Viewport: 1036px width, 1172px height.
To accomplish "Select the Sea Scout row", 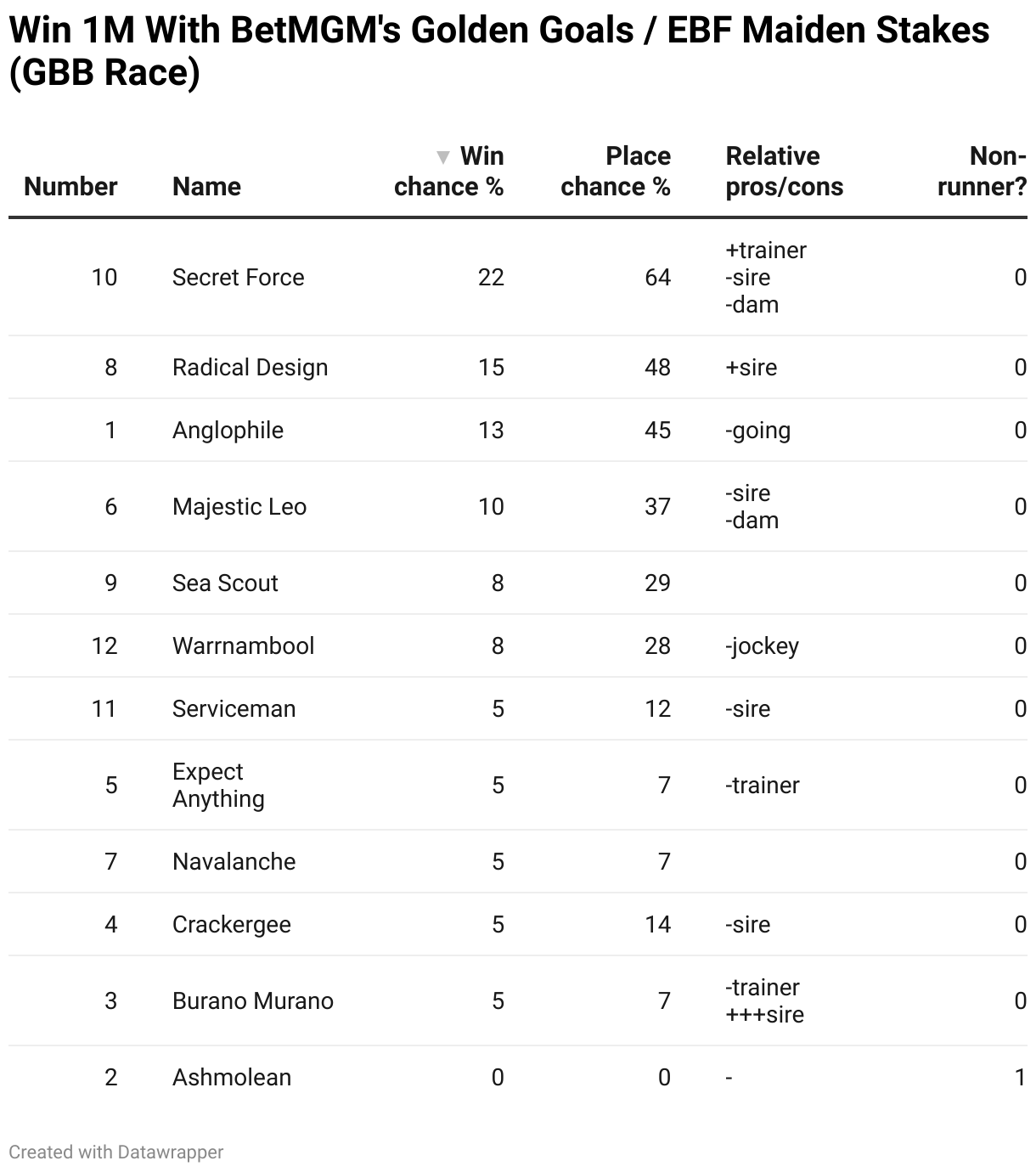I will pyautogui.click(x=225, y=583).
